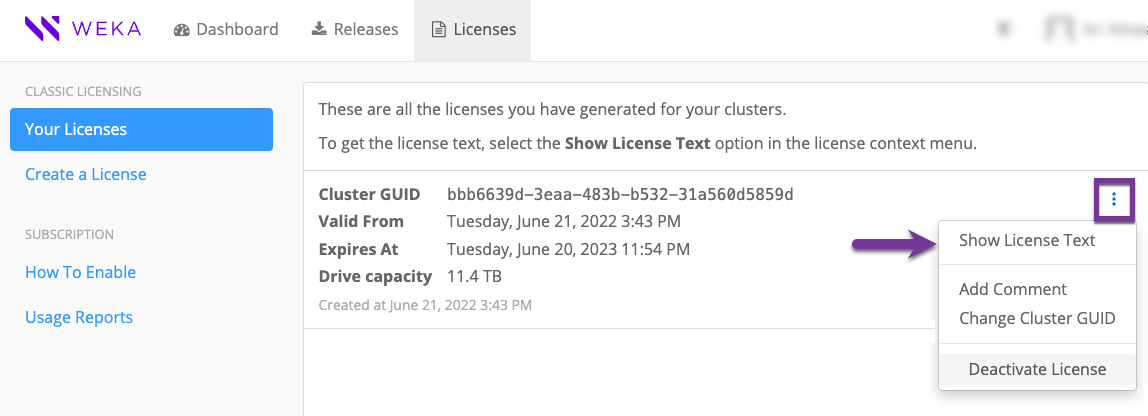Click the Cluster GUID value text
1148x416 pixels.
620,194
